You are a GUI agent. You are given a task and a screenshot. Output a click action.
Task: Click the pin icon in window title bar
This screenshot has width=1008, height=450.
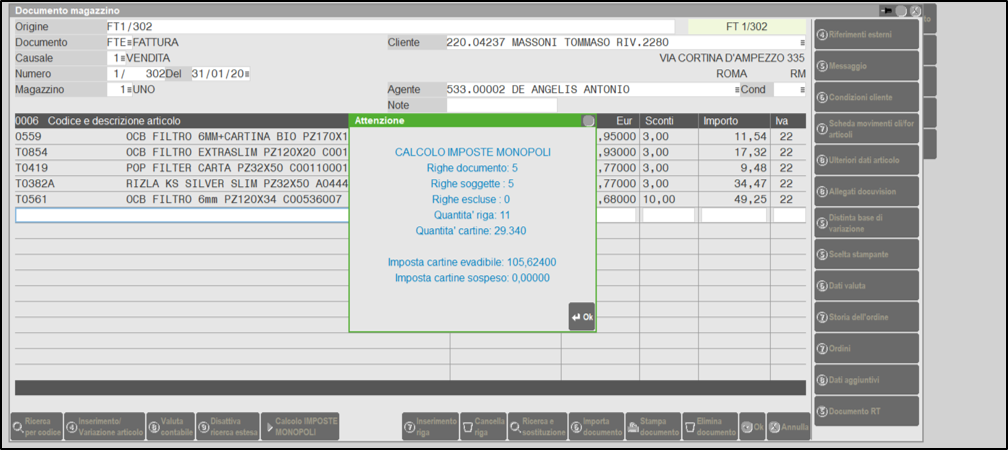click(886, 10)
